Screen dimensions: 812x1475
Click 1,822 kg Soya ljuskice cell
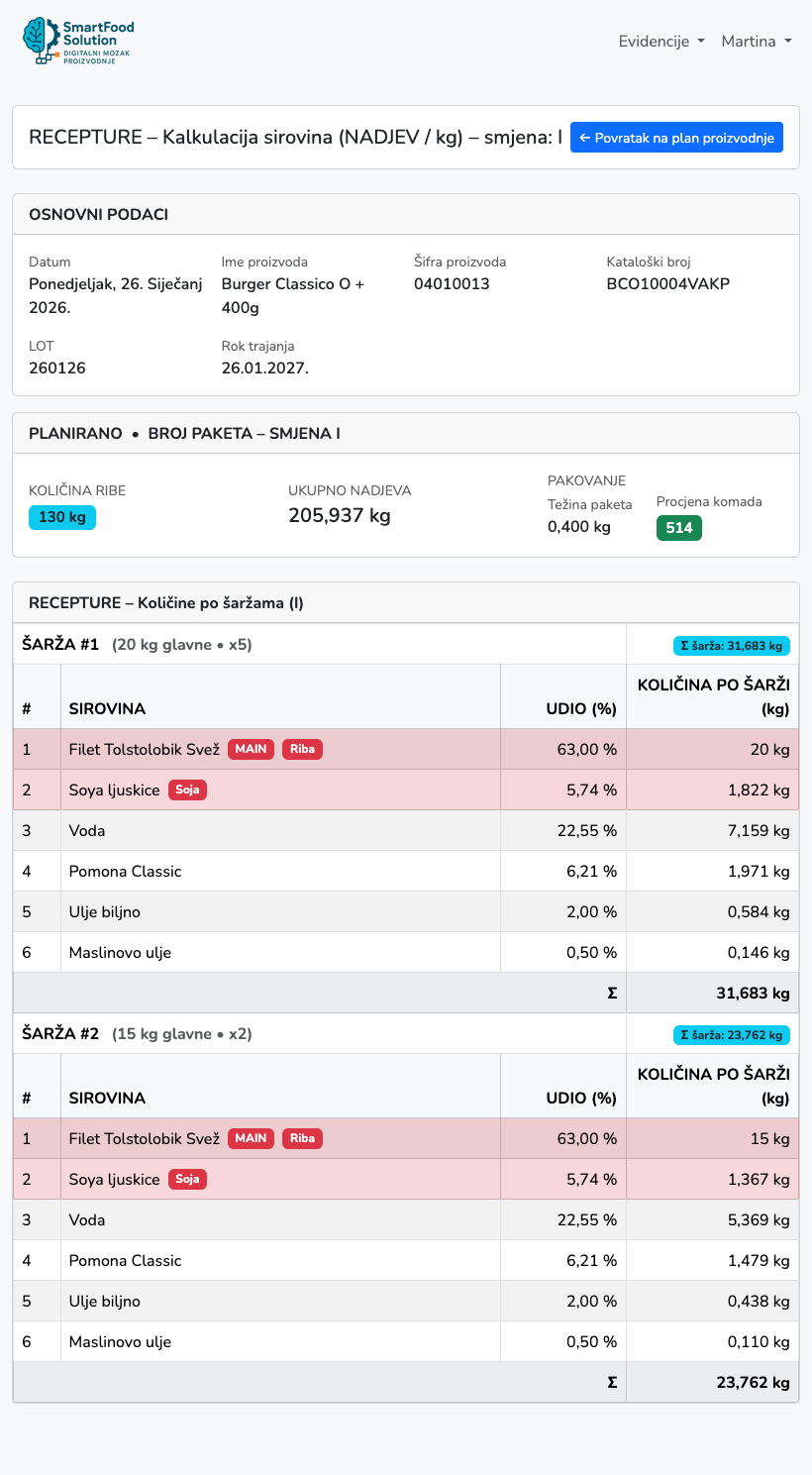[713, 790]
